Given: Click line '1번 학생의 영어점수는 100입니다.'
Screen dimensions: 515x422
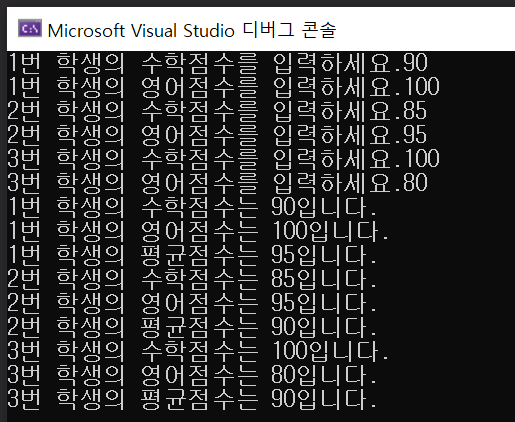Looking at the screenshot, I should pos(198,231).
